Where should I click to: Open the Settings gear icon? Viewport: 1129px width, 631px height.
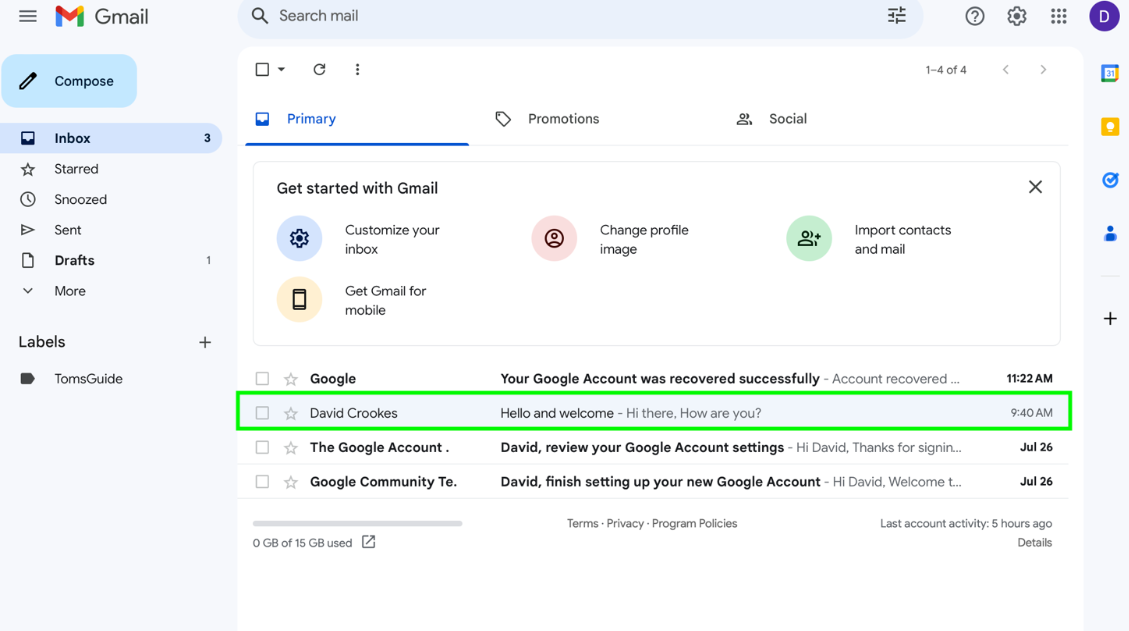(x=1017, y=16)
